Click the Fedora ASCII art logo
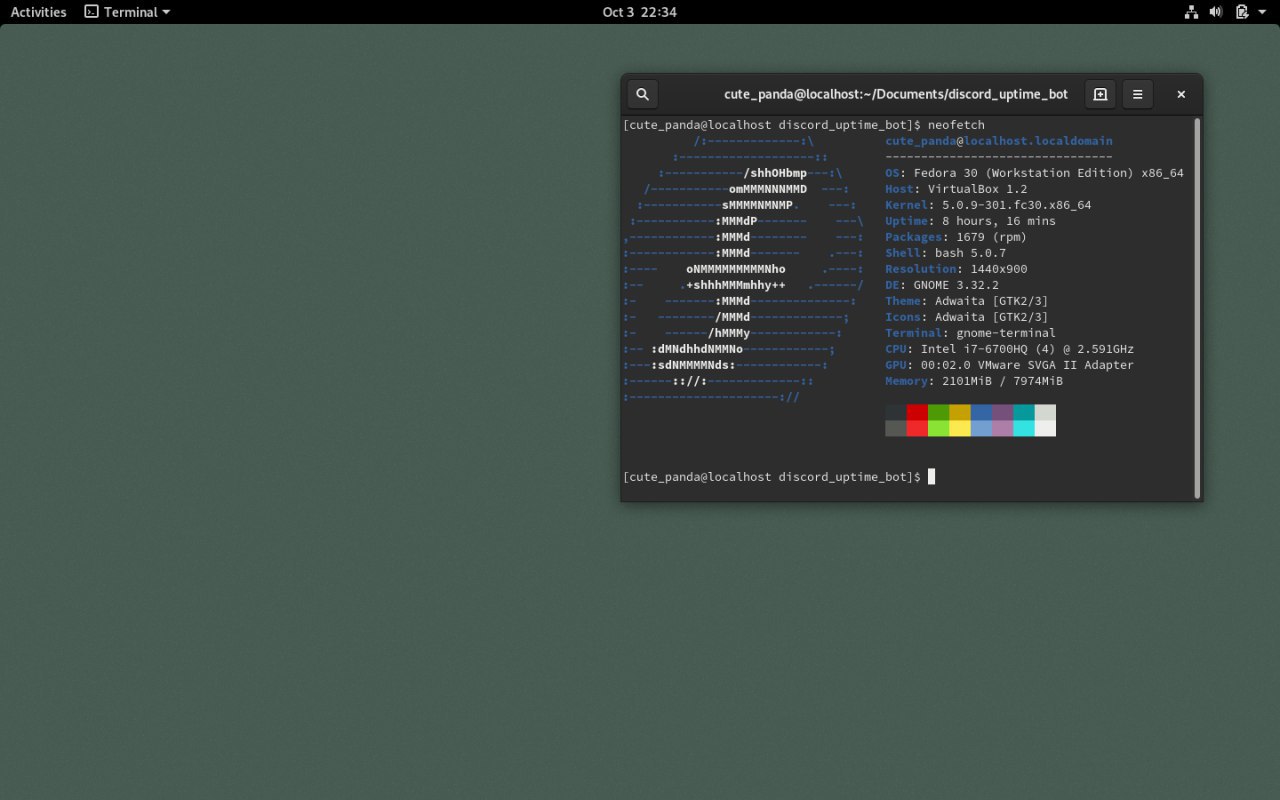This screenshot has height=800, width=1280. click(x=743, y=269)
